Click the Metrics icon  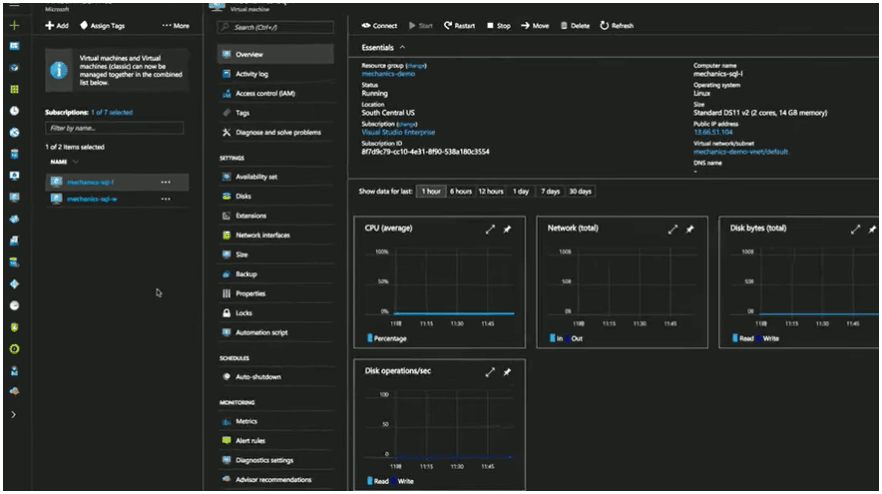(227, 421)
